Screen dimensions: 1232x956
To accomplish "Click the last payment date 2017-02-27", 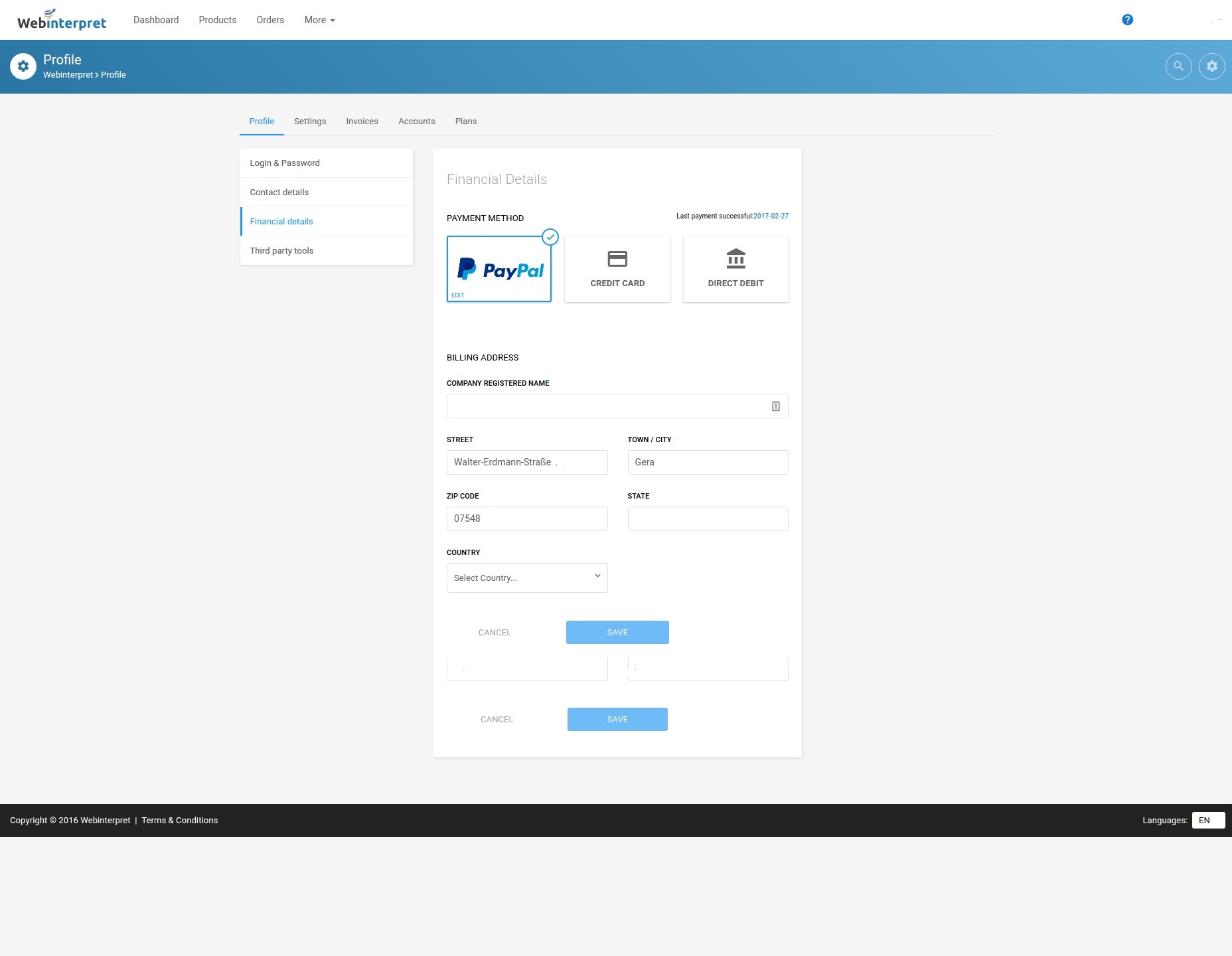I will point(771,216).
